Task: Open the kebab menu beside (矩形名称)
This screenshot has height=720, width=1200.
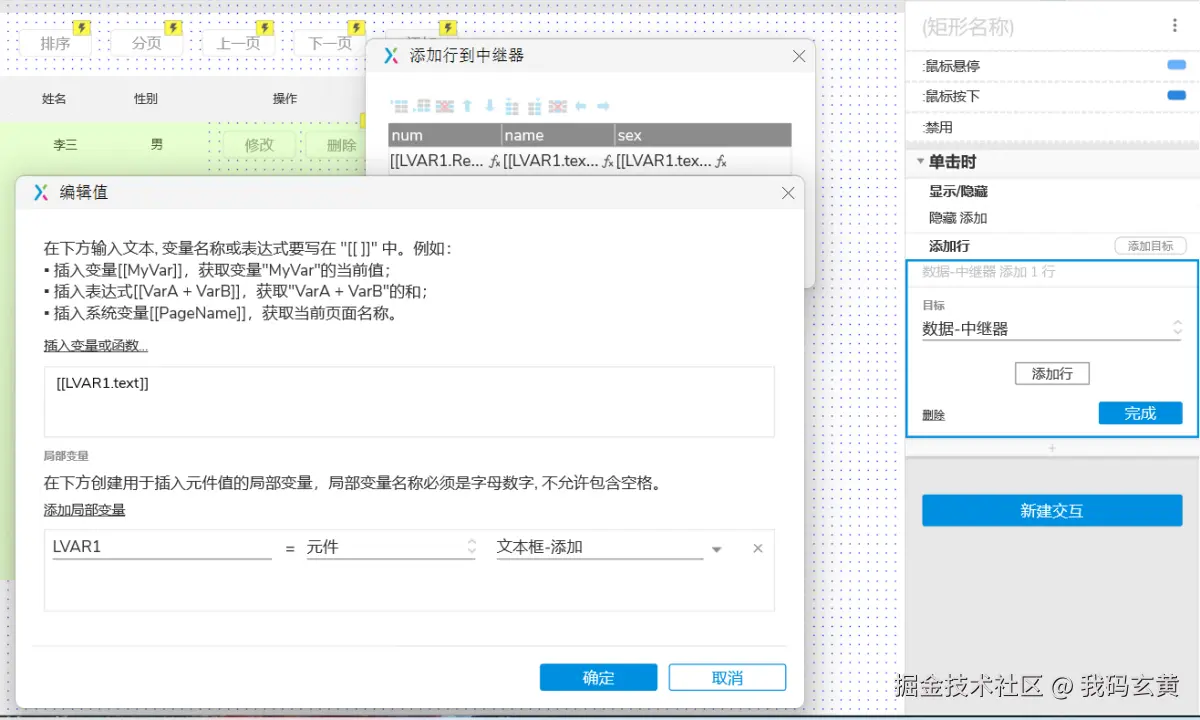Action: click(x=1175, y=26)
